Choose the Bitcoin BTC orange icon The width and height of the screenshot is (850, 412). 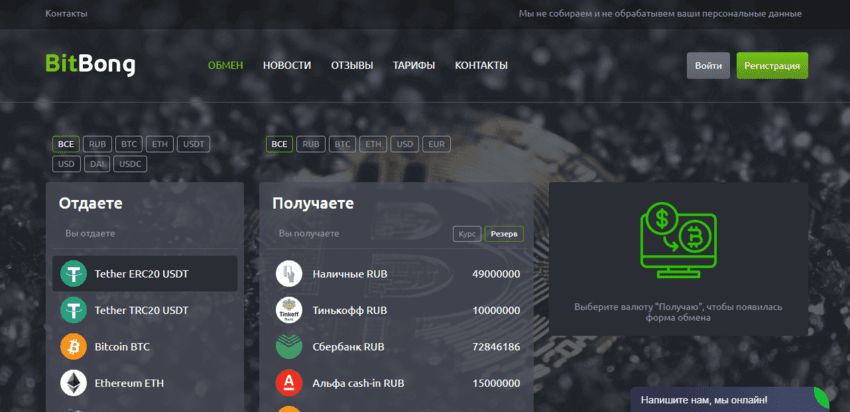click(x=73, y=346)
